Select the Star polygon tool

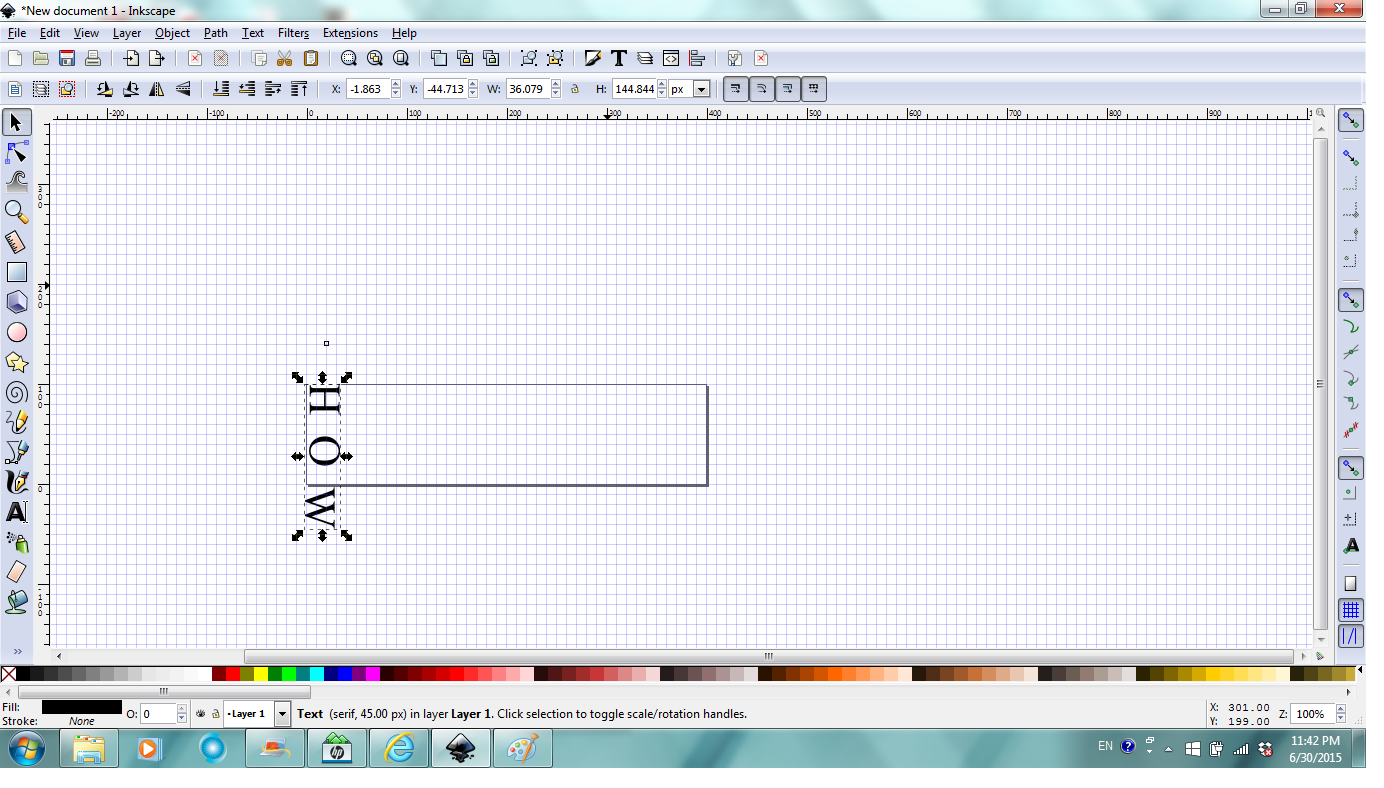coord(17,362)
